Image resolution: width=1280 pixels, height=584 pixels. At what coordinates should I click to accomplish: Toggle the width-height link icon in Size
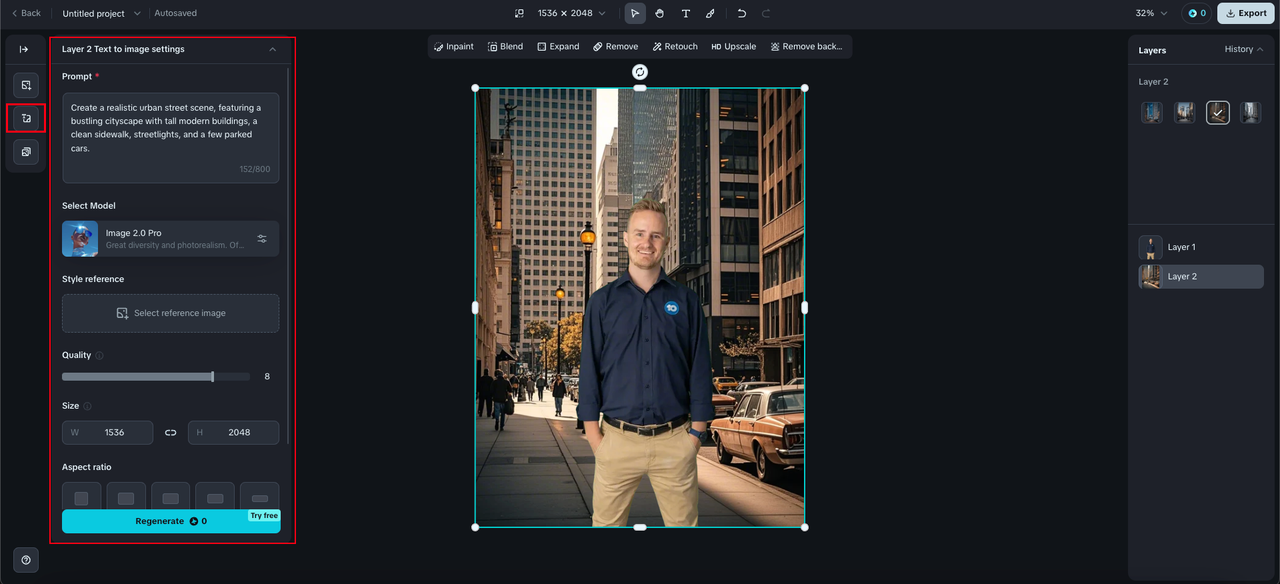170,432
